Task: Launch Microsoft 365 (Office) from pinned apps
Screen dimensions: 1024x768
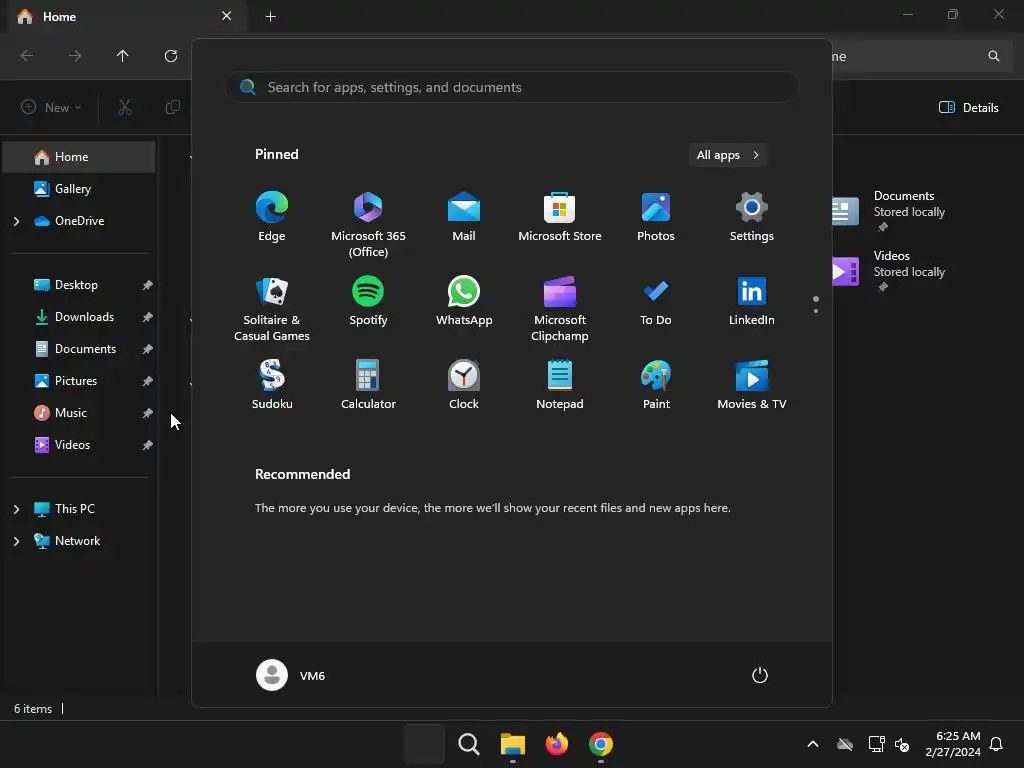Action: [368, 225]
